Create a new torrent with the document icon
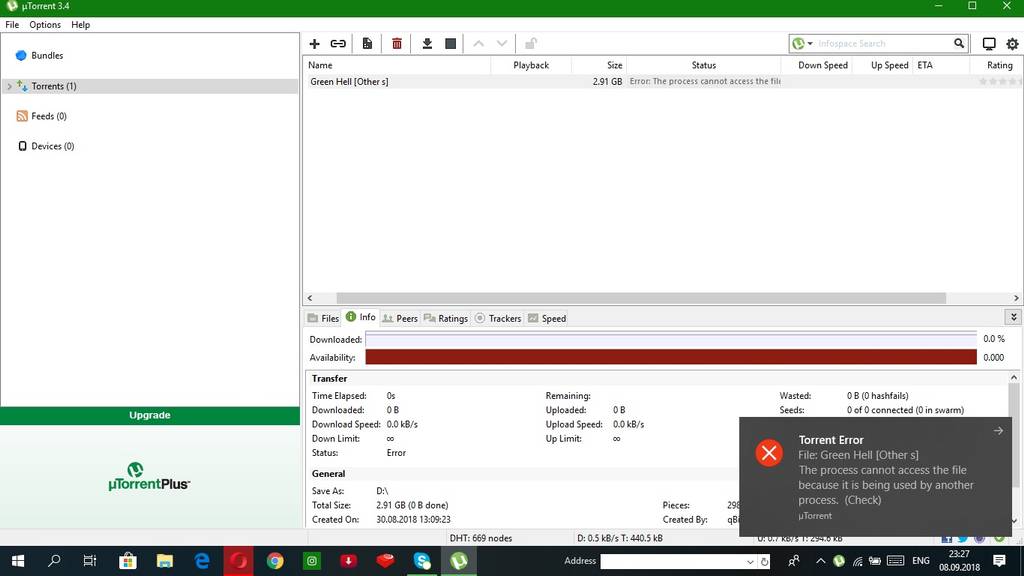 (367, 44)
